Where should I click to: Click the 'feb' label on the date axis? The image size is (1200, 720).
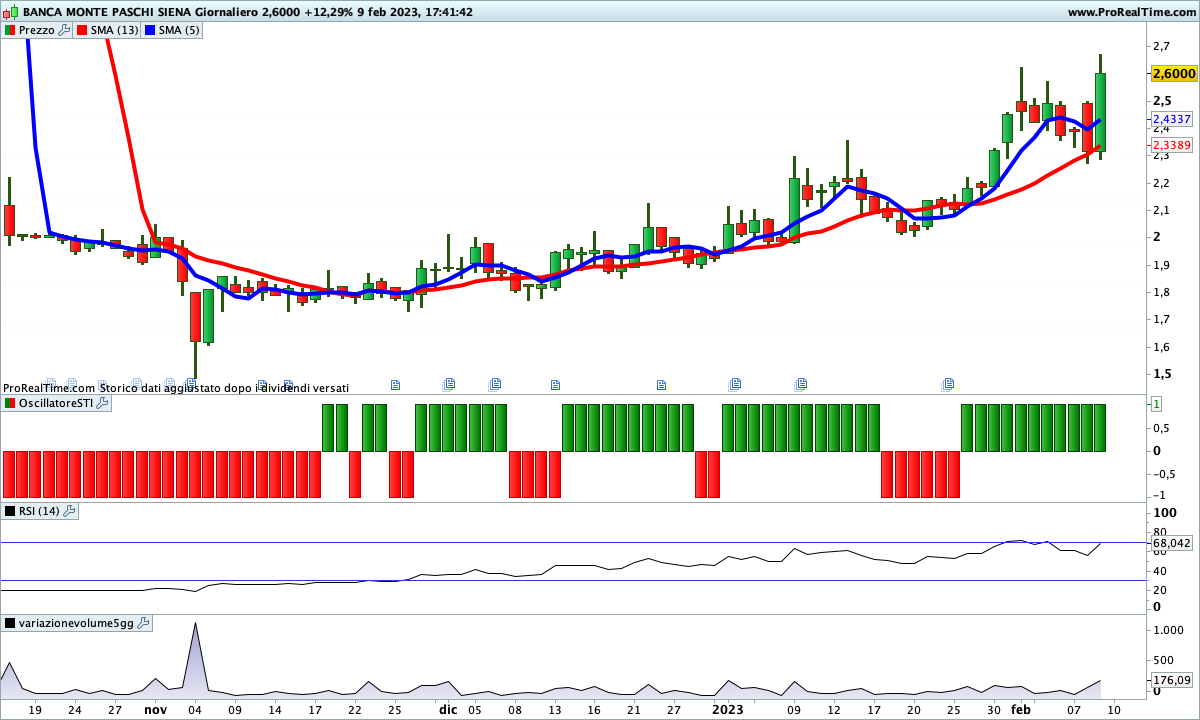[x=1020, y=709]
